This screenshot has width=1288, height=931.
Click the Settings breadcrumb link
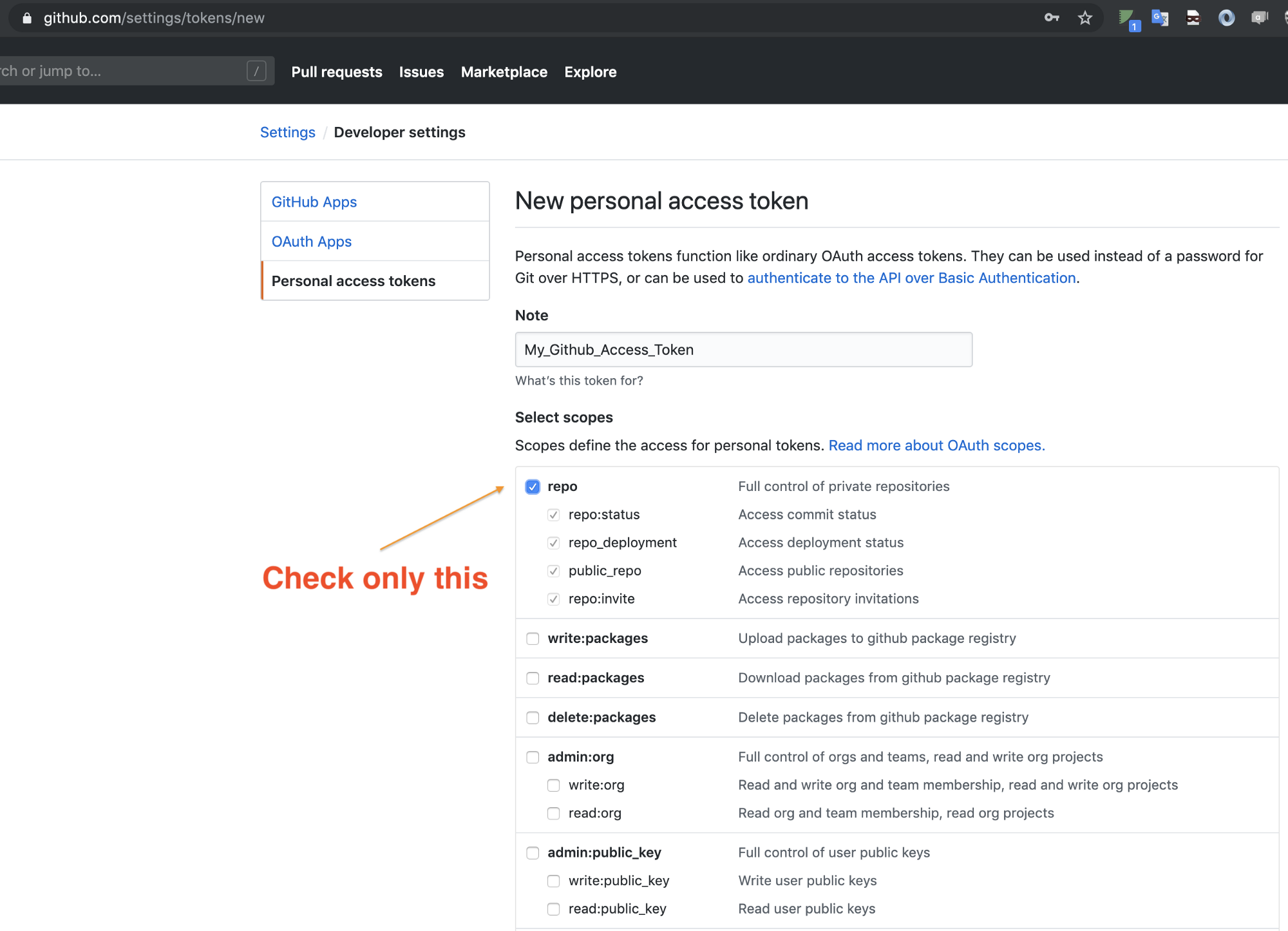[287, 132]
